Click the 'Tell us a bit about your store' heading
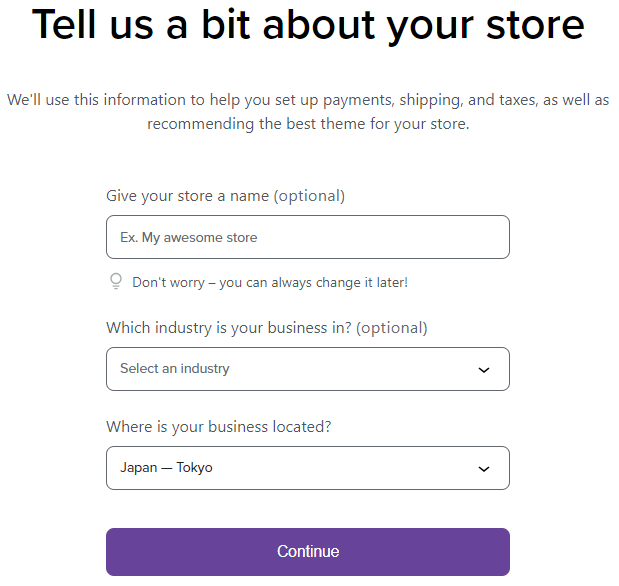The width and height of the screenshot is (619, 586). pyautogui.click(x=308, y=26)
